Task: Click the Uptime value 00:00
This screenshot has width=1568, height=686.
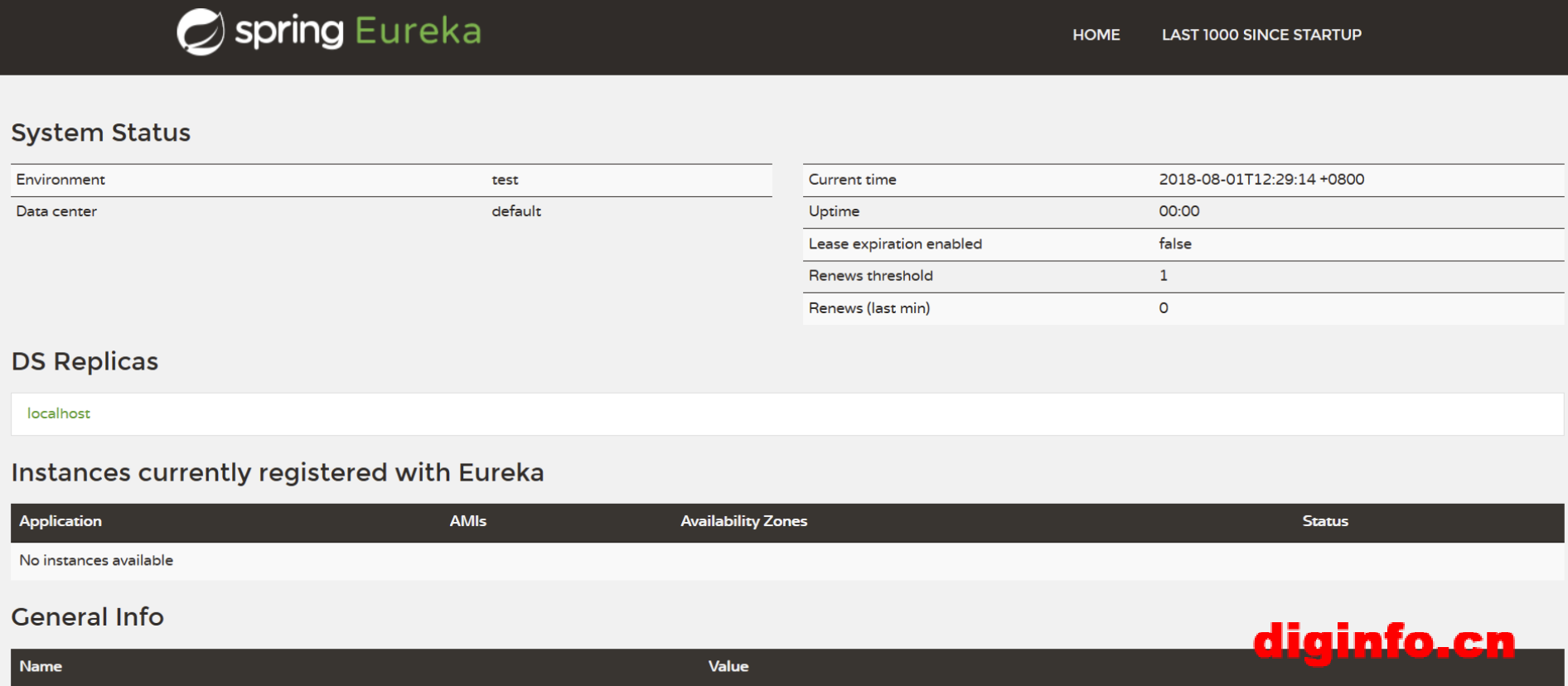Action: (x=1178, y=211)
